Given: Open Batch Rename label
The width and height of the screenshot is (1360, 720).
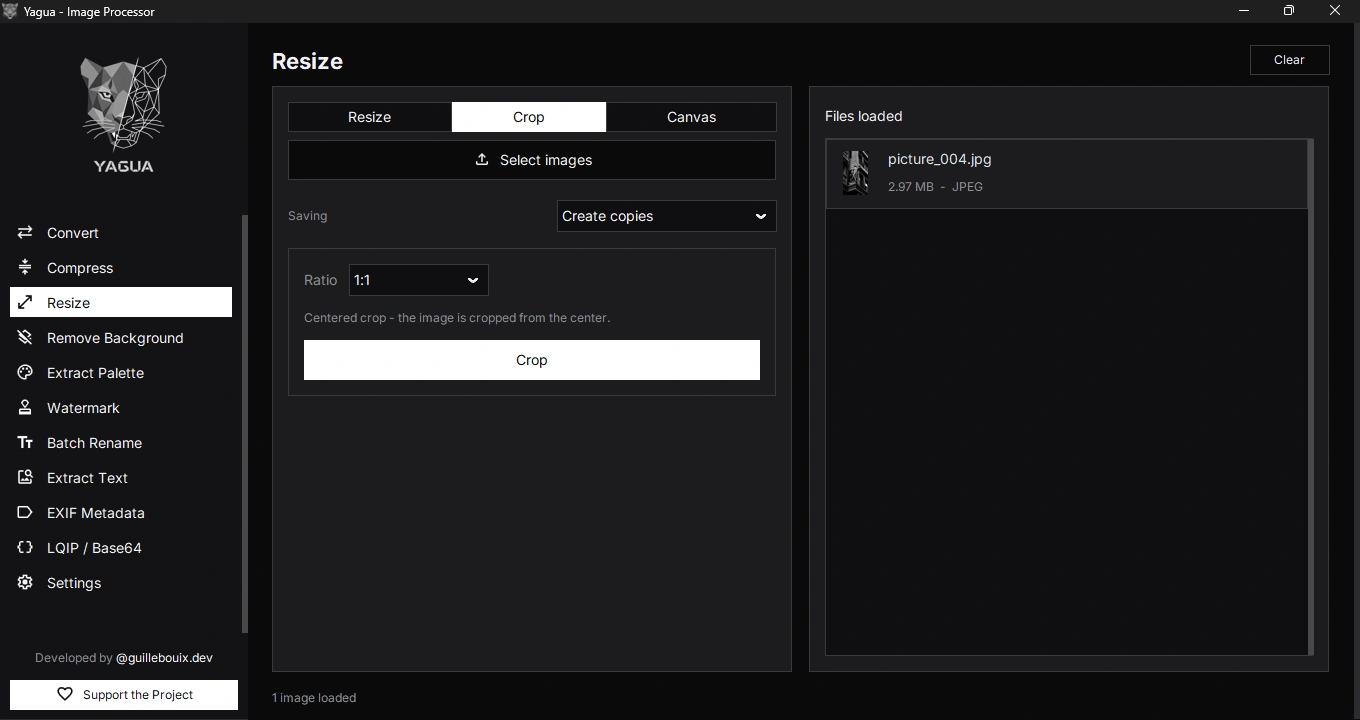Looking at the screenshot, I should click(94, 443).
